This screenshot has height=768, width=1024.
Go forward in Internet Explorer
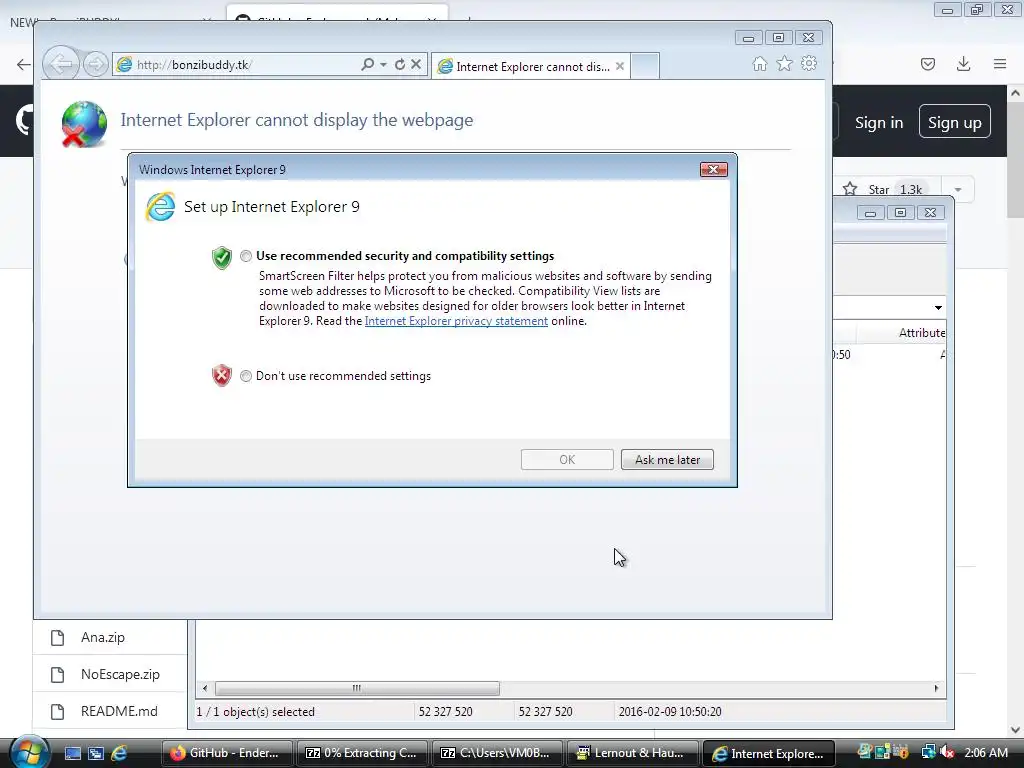(x=96, y=64)
